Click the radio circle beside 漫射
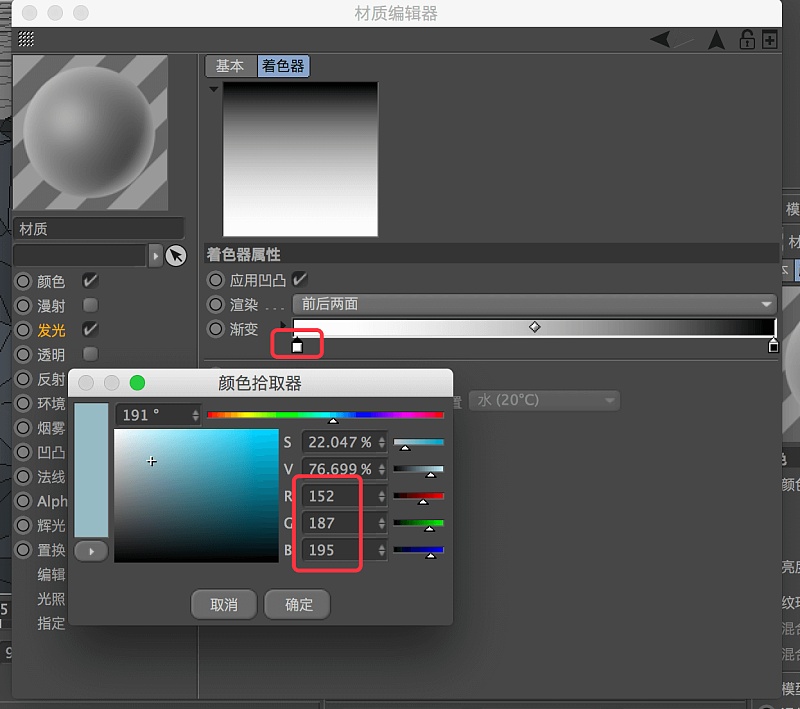 coord(23,306)
